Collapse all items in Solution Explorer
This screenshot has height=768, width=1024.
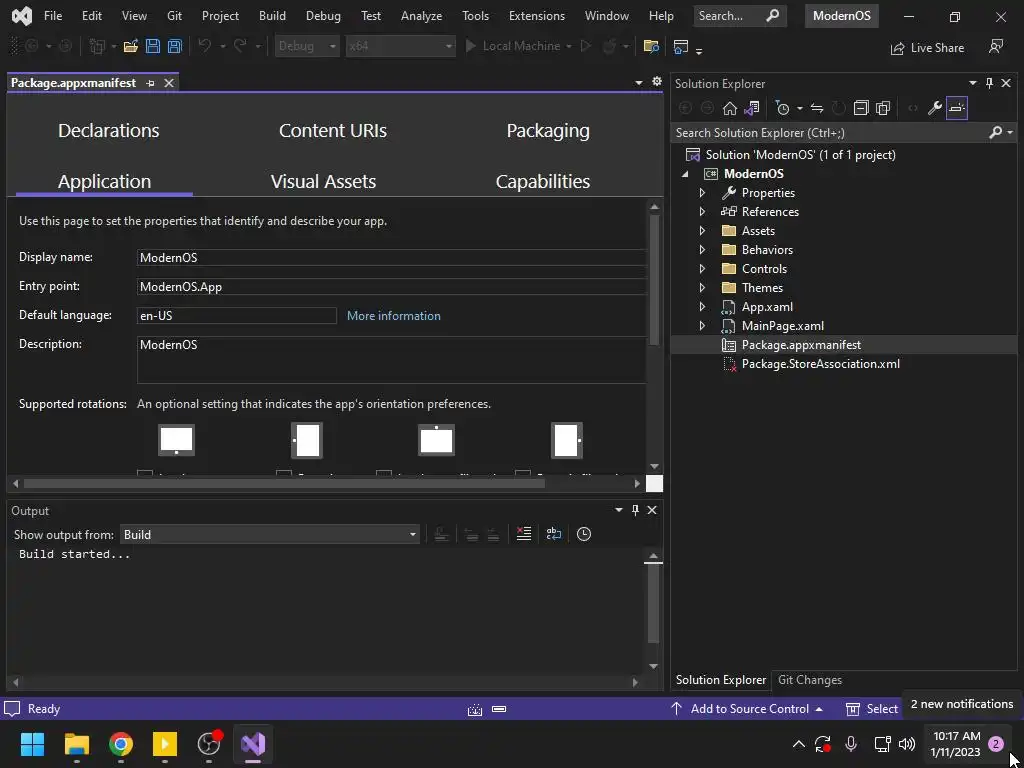pos(861,108)
